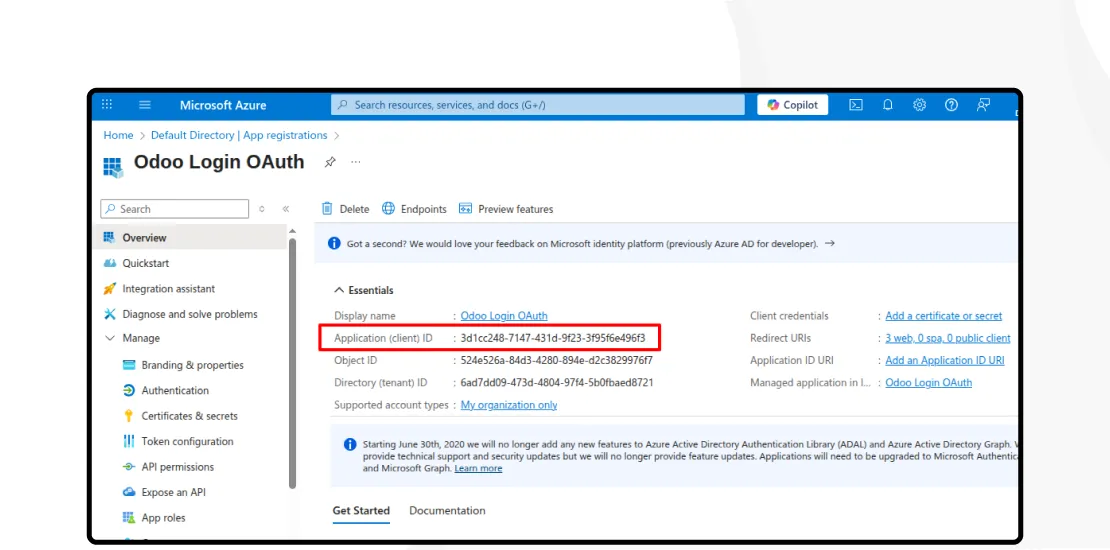Open Endpoints from the toolbar
1110x550 pixels.
pyautogui.click(x=415, y=209)
